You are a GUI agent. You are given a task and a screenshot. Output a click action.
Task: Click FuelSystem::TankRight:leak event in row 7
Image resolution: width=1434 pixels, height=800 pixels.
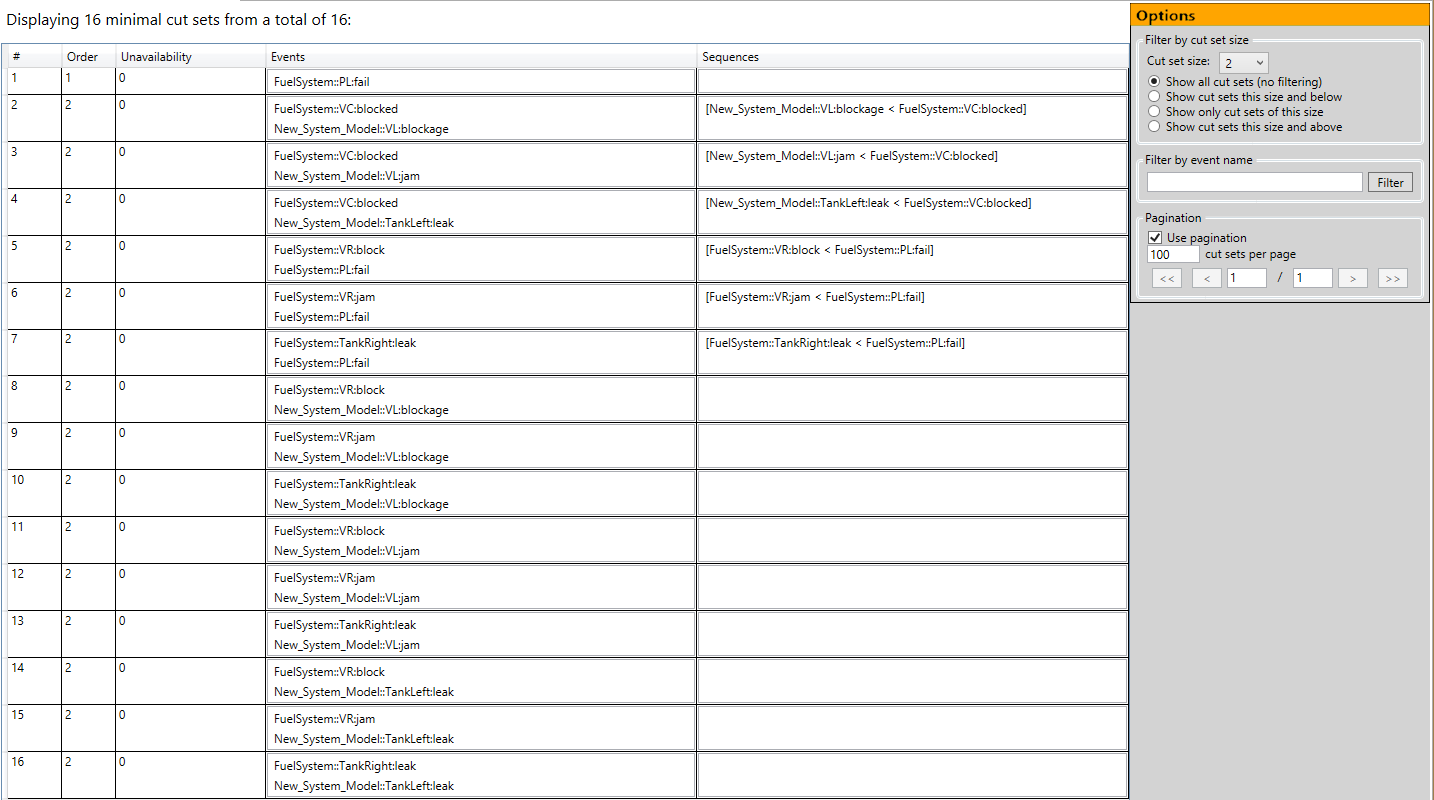[x=345, y=343]
